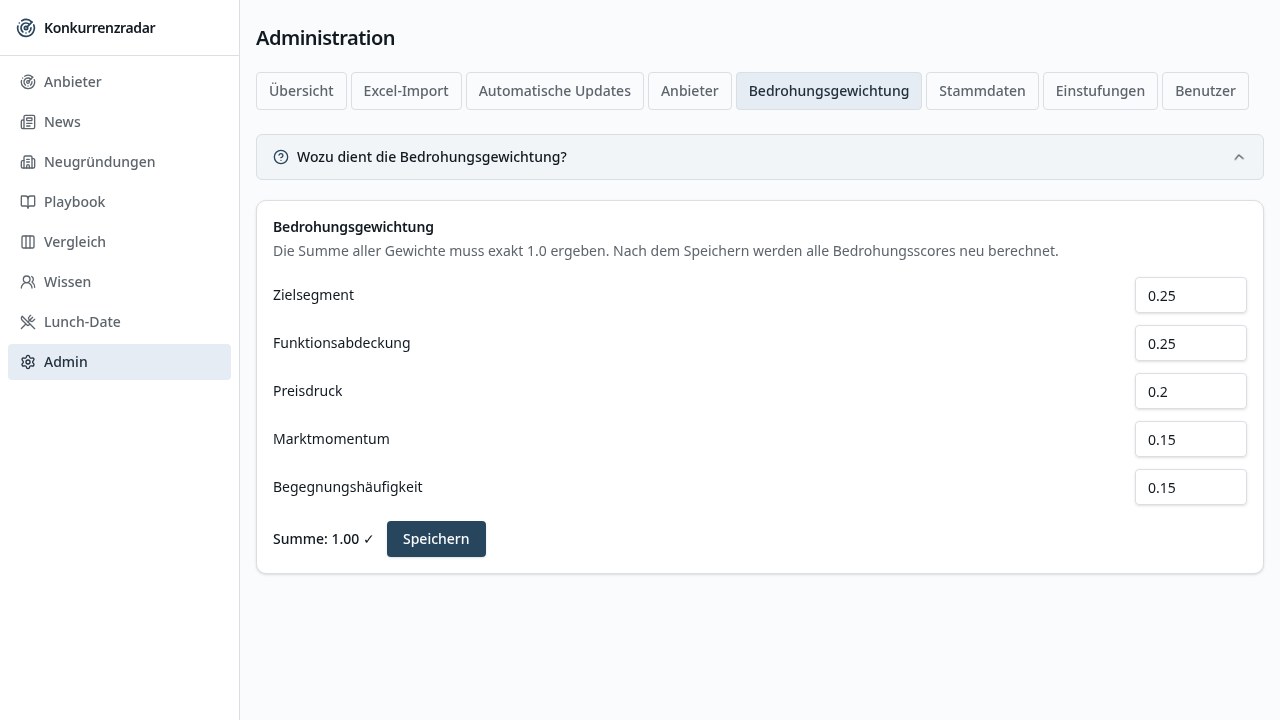Click the "Wozu dient die Bedrohungsgewichtung?" heading
Image resolution: width=1280 pixels, height=720 pixels.
click(432, 157)
